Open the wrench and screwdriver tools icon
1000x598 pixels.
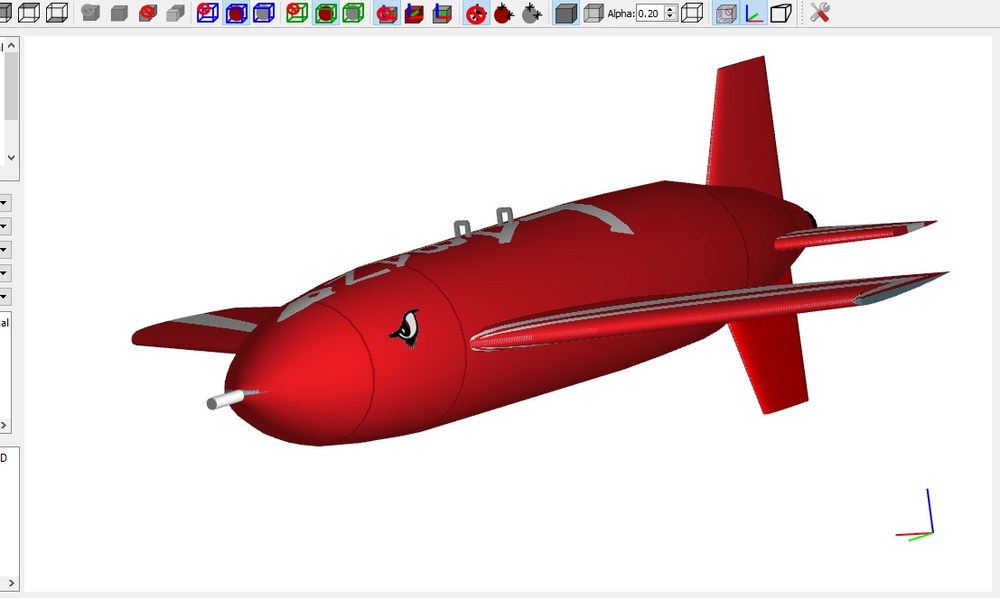(x=820, y=13)
